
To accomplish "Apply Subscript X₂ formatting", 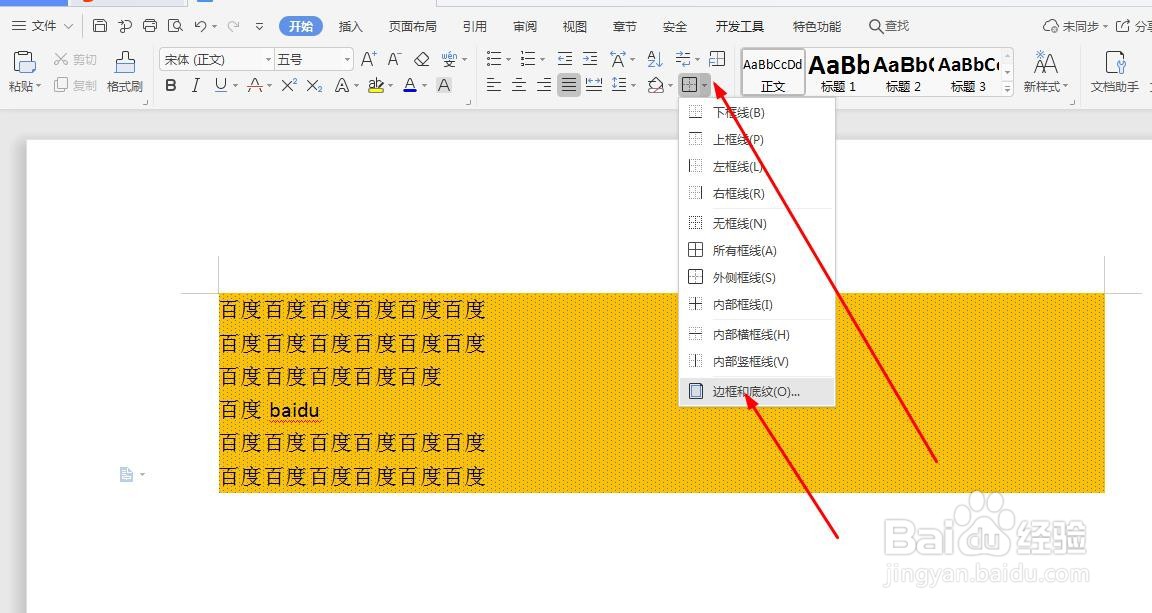I will tap(314, 85).
